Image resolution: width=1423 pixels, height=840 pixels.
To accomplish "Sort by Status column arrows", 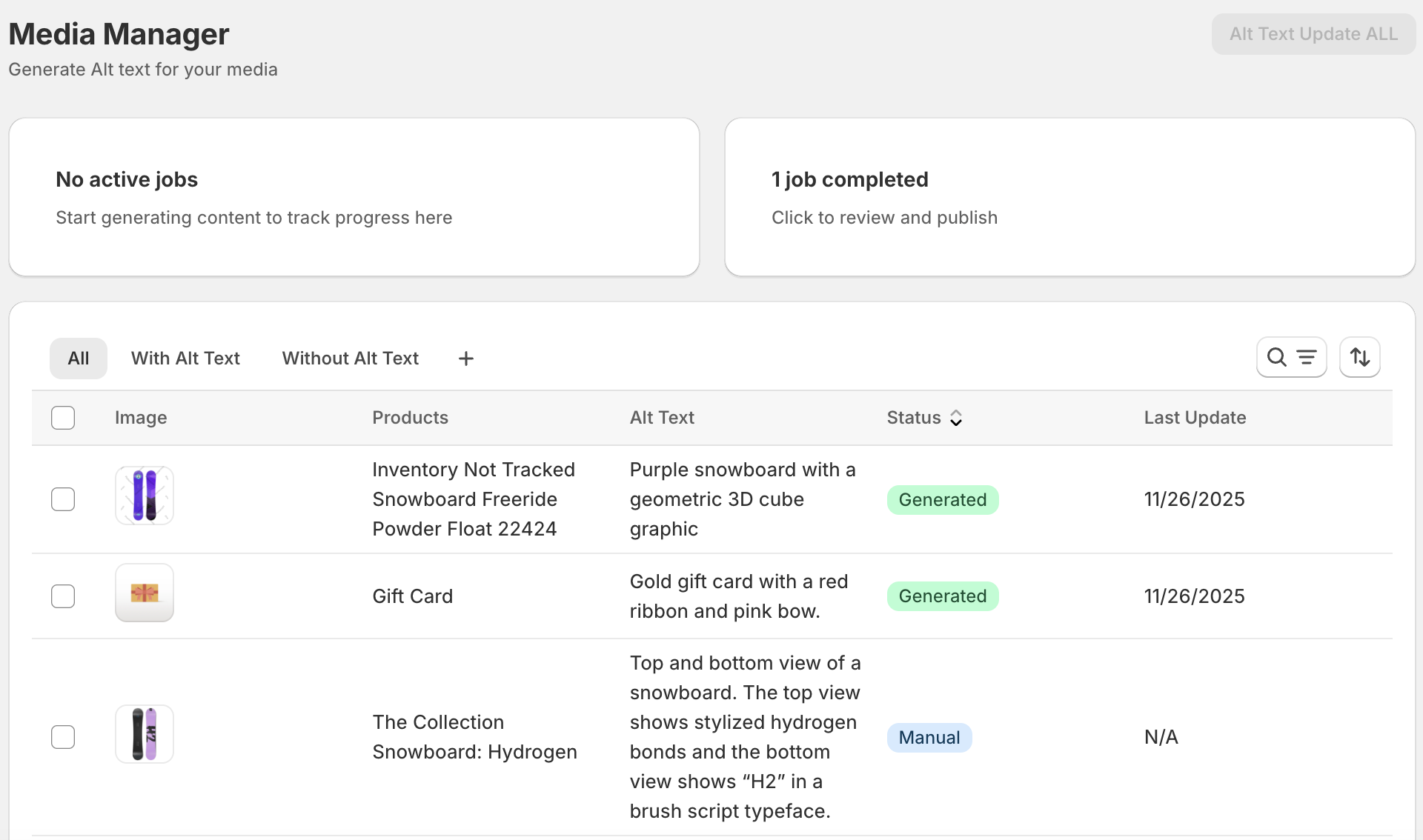I will point(956,419).
